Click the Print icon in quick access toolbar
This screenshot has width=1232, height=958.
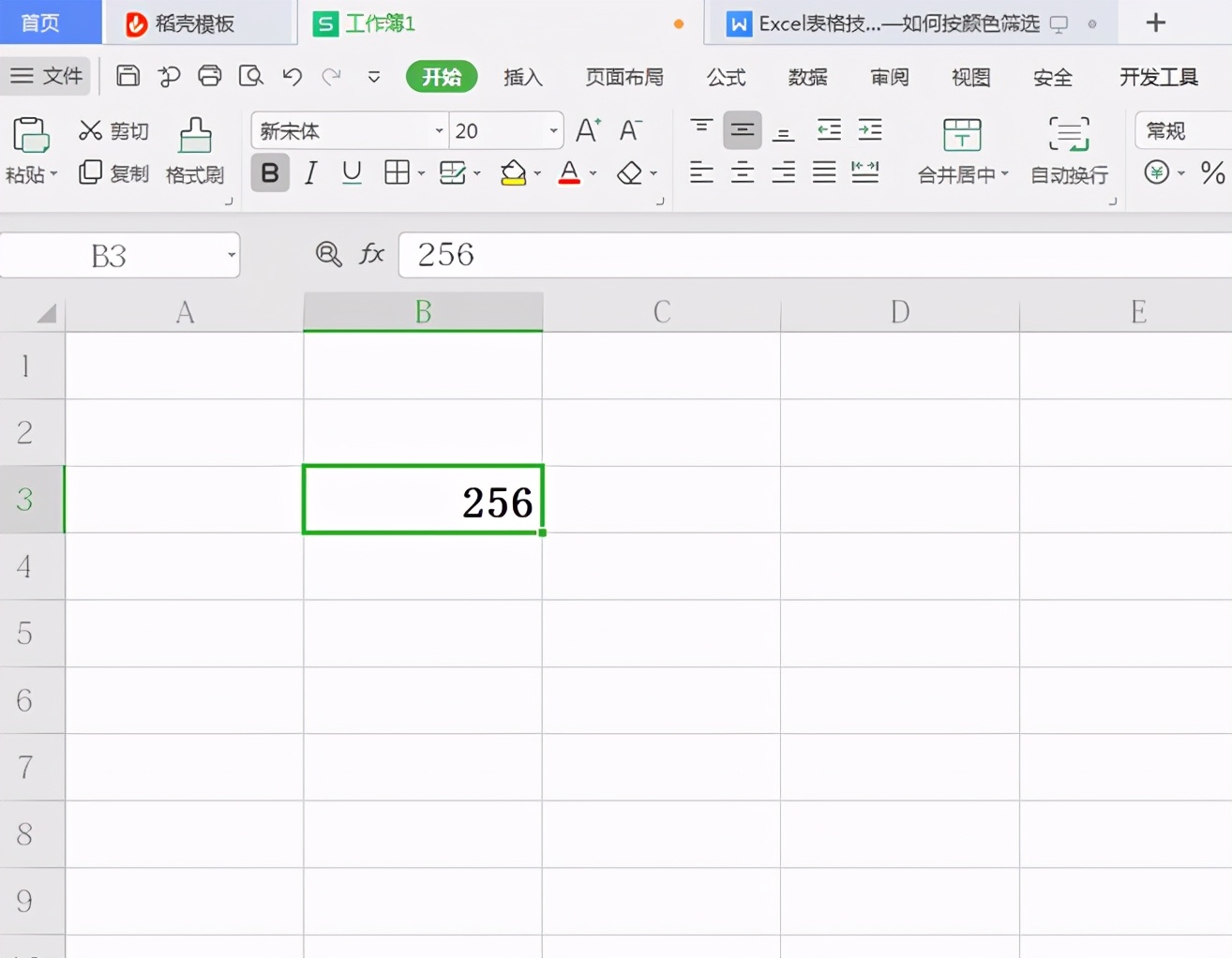[209, 76]
